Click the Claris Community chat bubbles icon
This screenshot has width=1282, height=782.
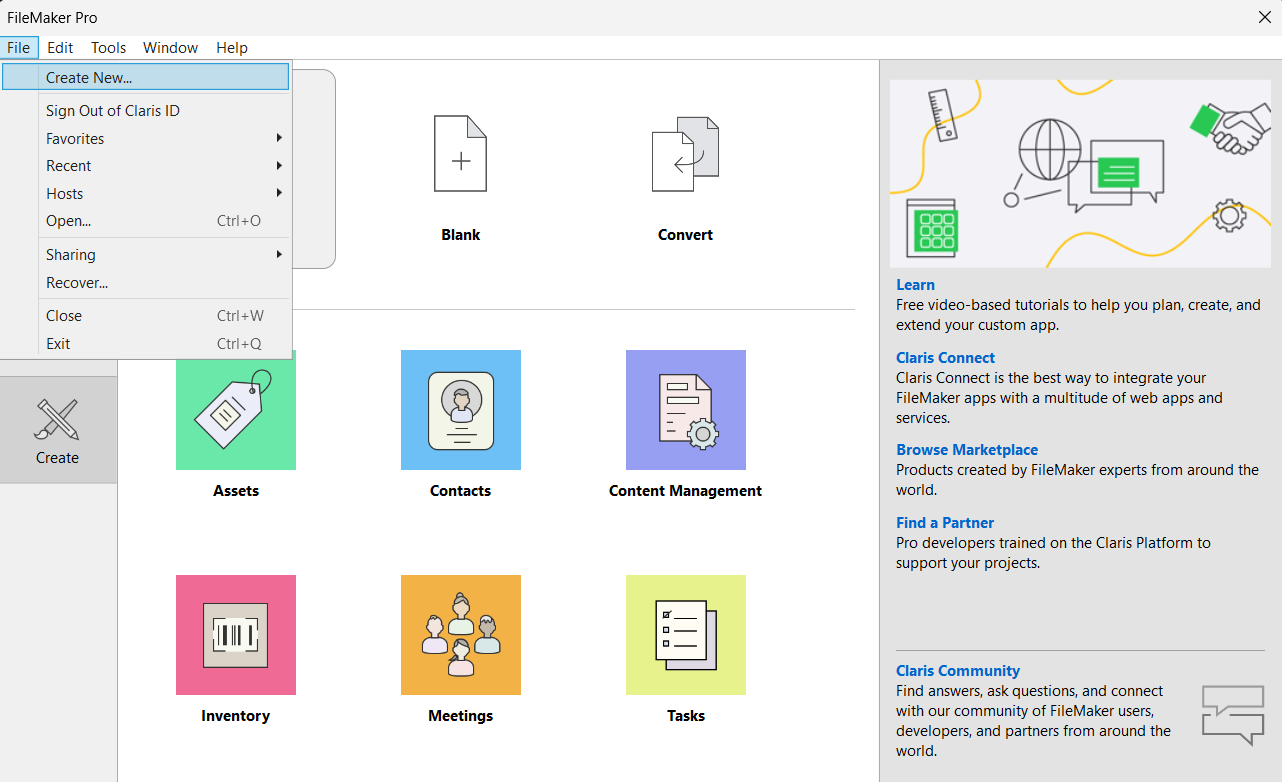point(1233,714)
